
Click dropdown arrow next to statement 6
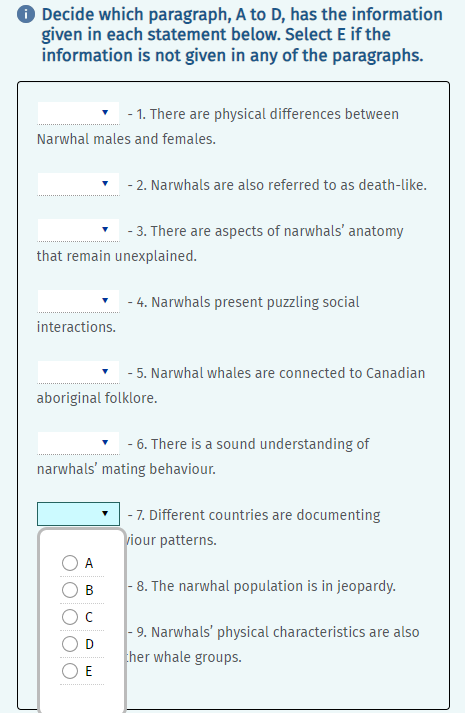coord(105,442)
